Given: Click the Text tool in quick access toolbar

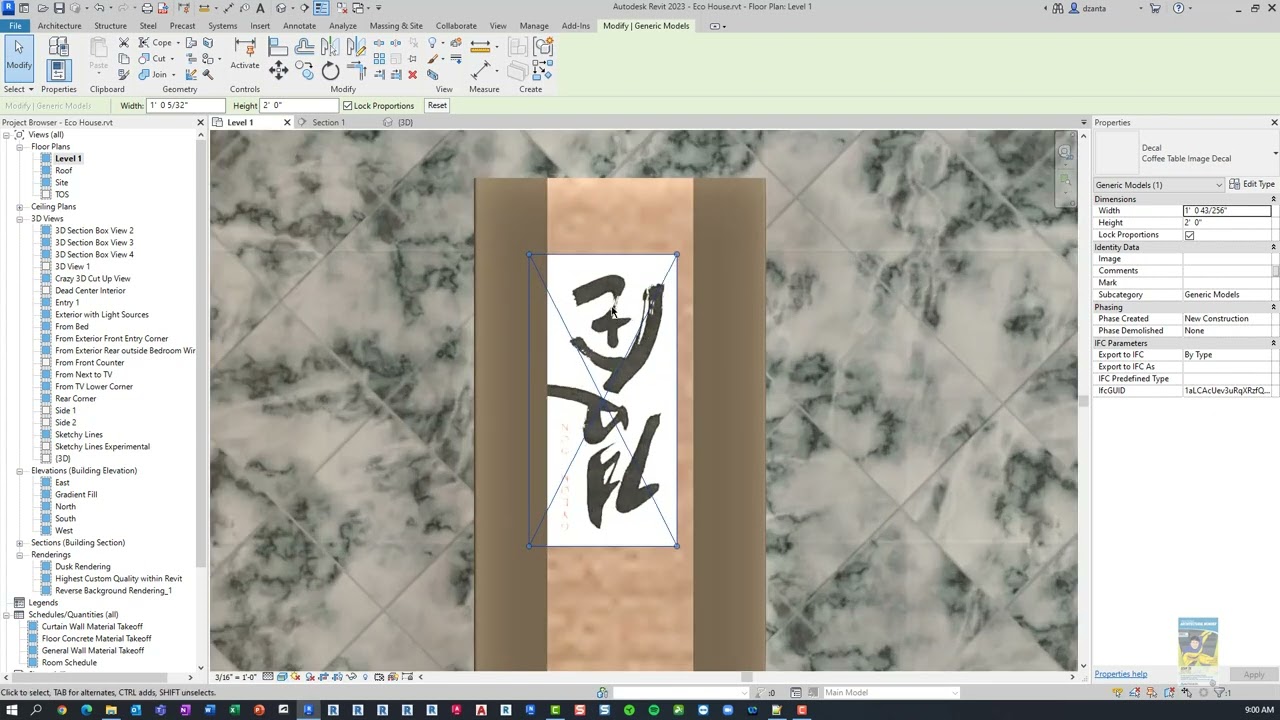Looking at the screenshot, I should point(260,7).
